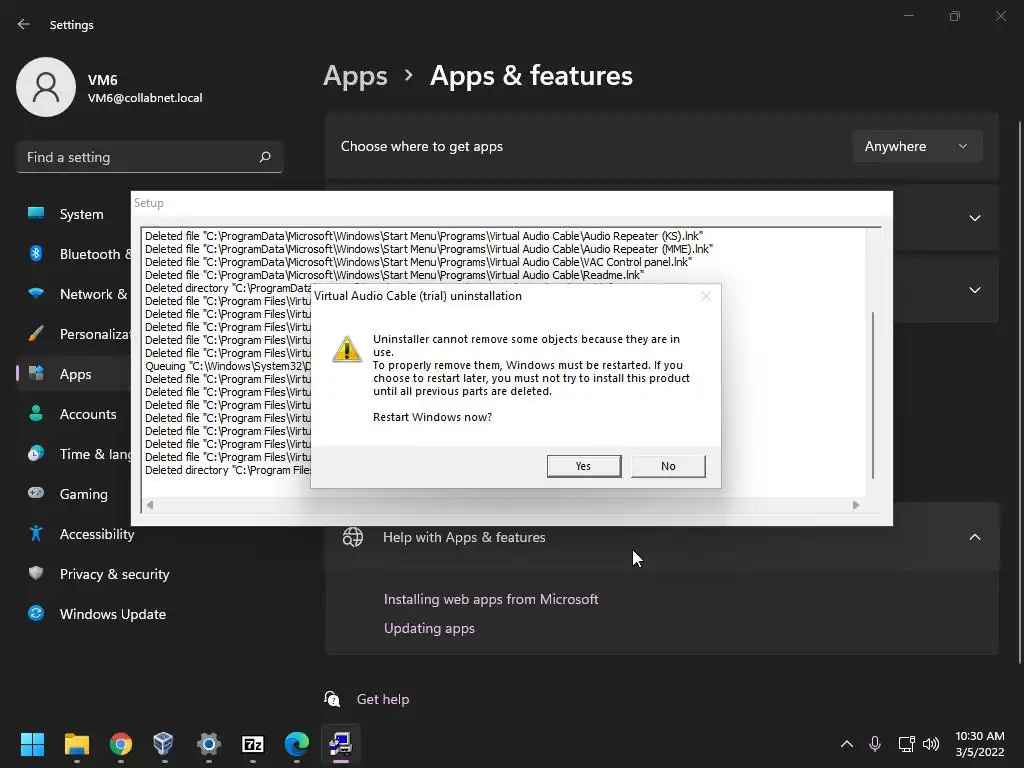This screenshot has width=1024, height=768.
Task: Click the Get help link
Action: 383,699
